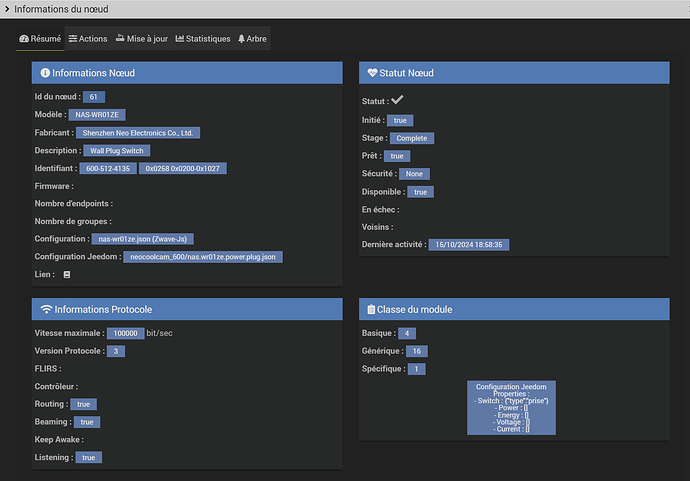This screenshot has width=690, height=481.
Task: Open the Arbre tab
Action: pos(251,39)
